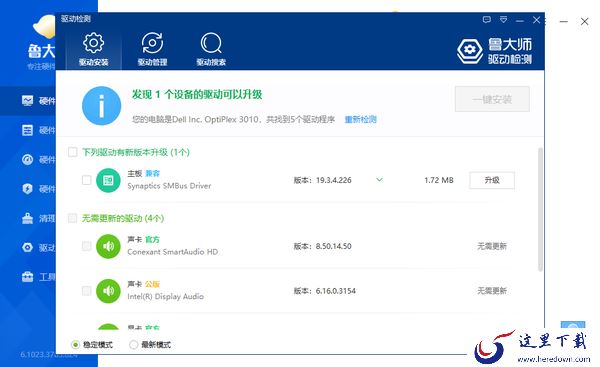Expand the version 19.3.4.226 dropdown arrow
The width and height of the screenshot is (600, 367).
(x=379, y=179)
